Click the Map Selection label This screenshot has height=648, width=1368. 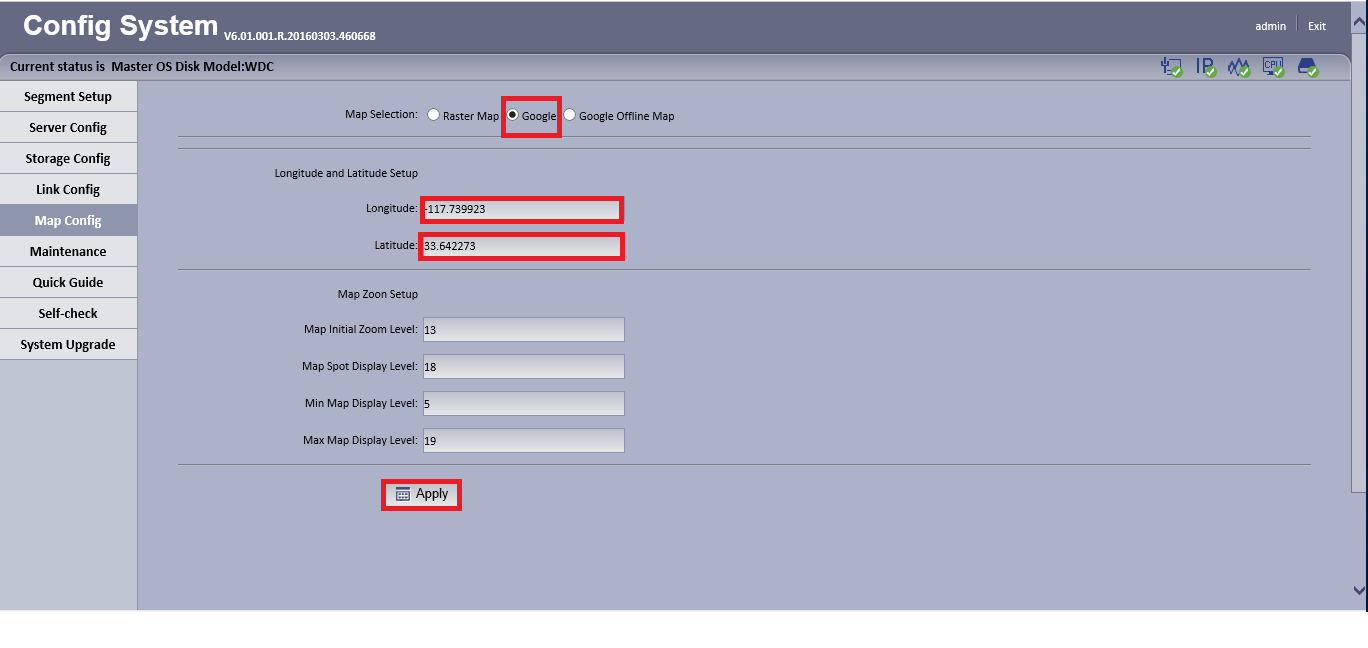pyautogui.click(x=381, y=115)
